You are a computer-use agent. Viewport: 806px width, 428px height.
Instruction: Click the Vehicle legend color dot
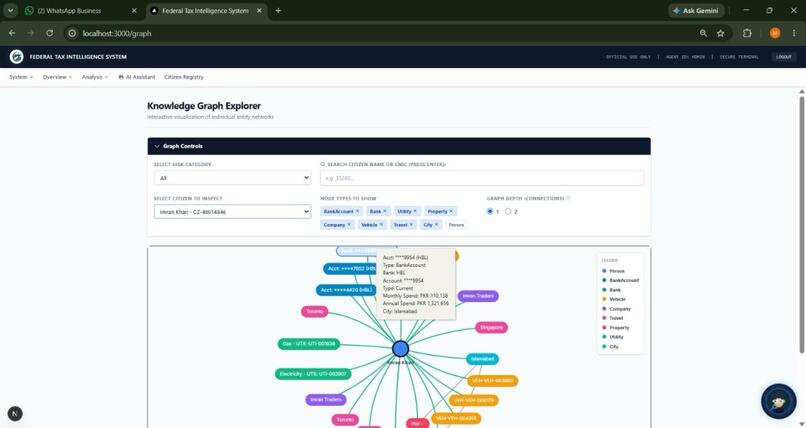click(604, 299)
